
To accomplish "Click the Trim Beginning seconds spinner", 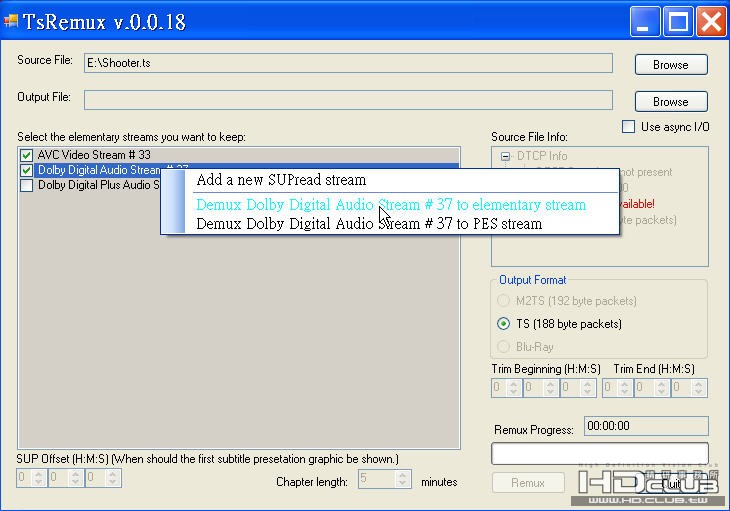I will 577,388.
